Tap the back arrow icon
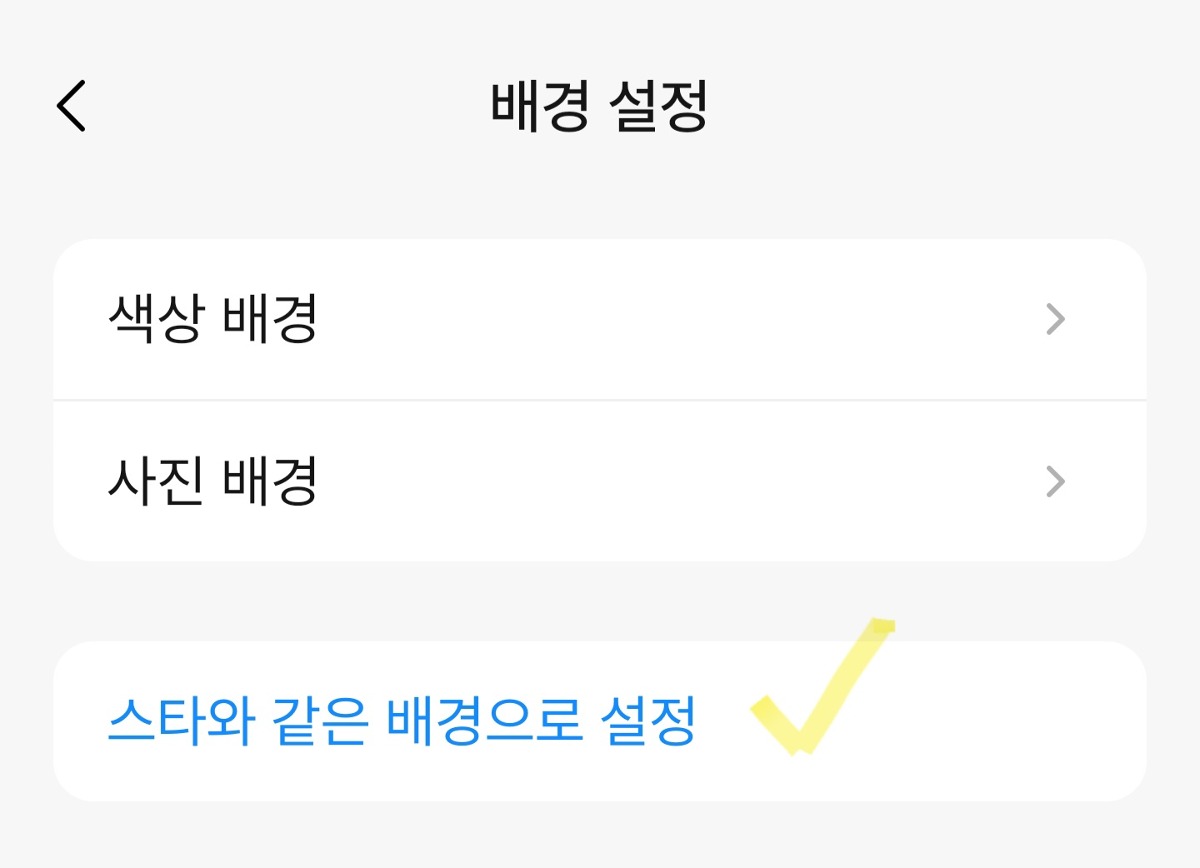Viewport: 1200px width, 868px height. pos(72,106)
